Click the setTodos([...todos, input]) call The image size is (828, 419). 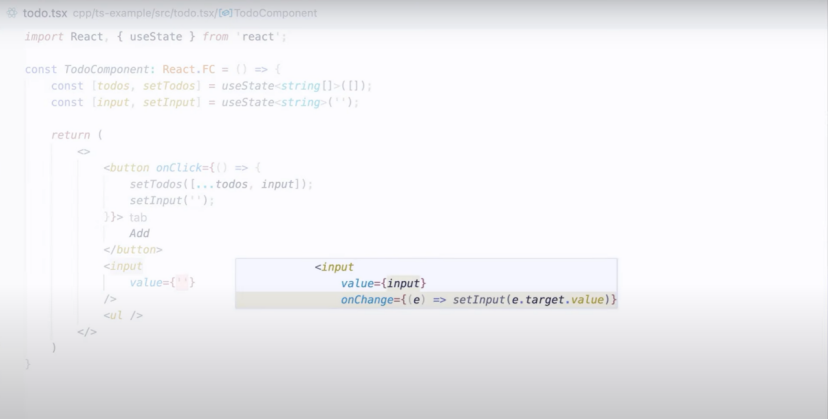[x=221, y=184]
